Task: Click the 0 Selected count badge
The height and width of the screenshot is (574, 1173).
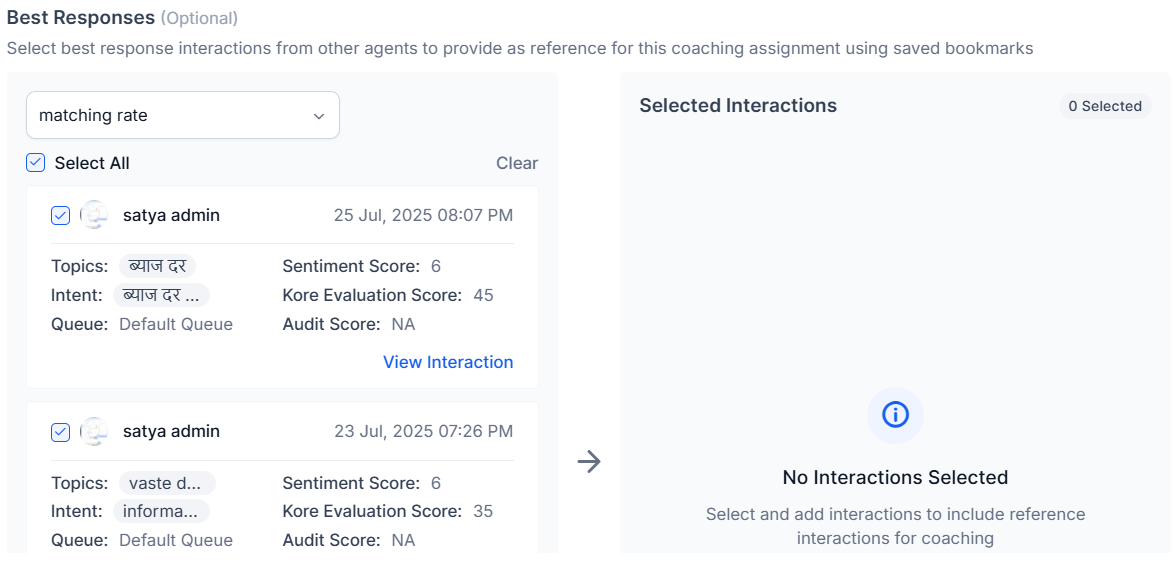Action: 1105,106
